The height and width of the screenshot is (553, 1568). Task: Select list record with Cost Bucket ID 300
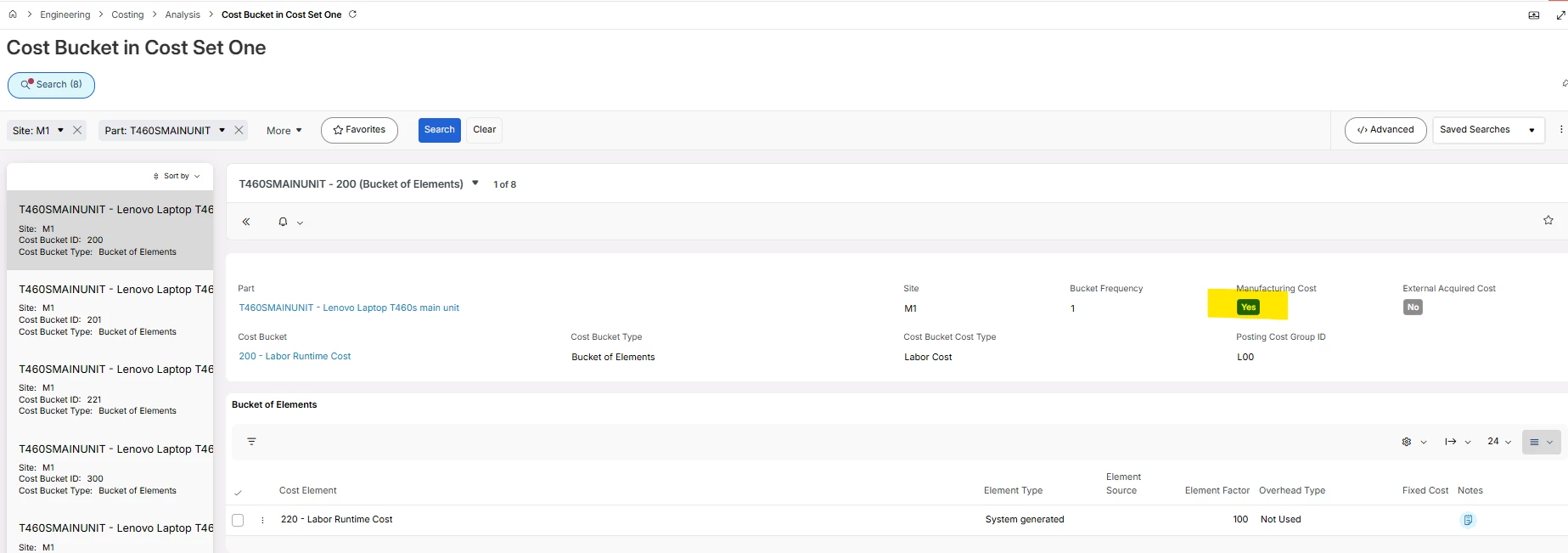tap(110, 470)
